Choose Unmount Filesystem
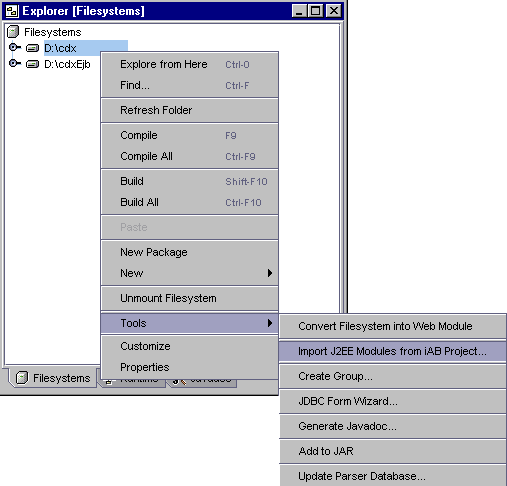This screenshot has height=486, width=507. 190,298
